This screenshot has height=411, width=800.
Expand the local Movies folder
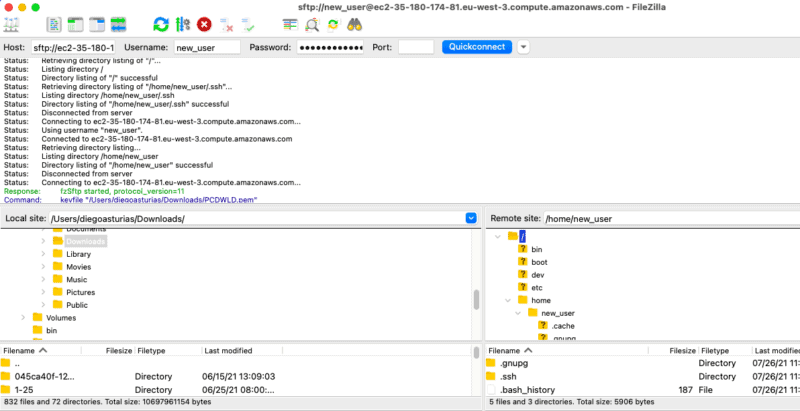coord(43,267)
